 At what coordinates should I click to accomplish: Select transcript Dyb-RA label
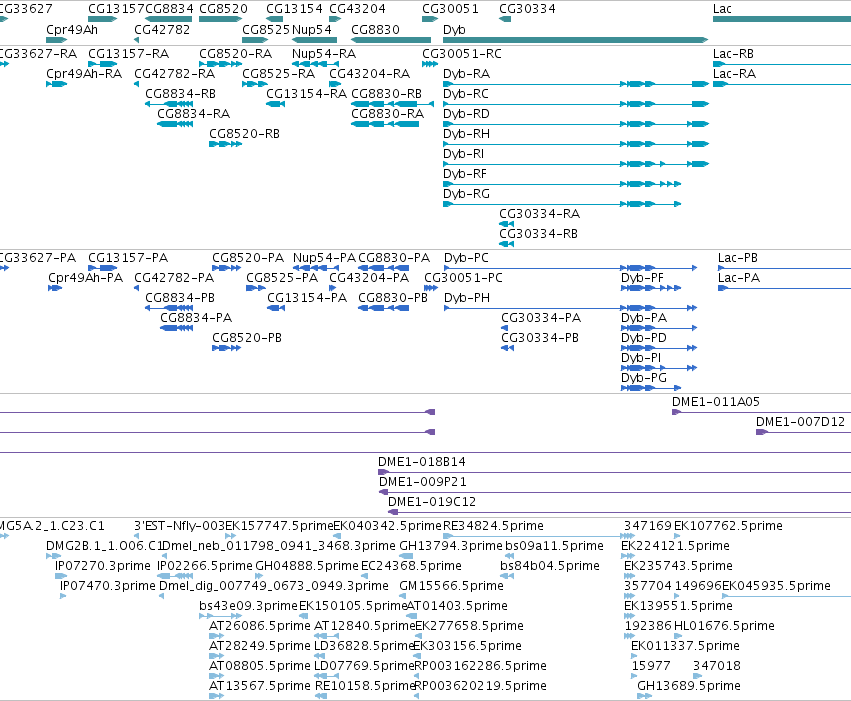click(466, 73)
